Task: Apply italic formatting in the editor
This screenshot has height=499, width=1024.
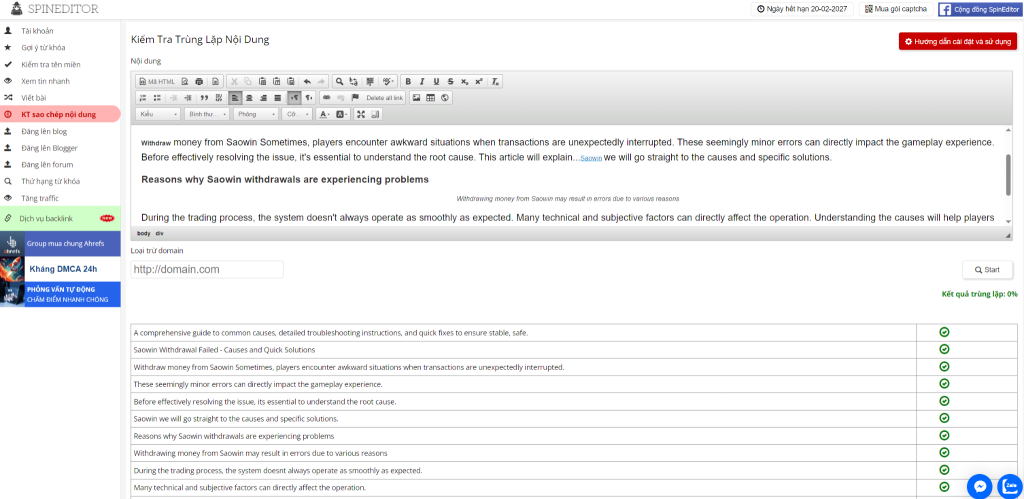Action: pos(422,81)
